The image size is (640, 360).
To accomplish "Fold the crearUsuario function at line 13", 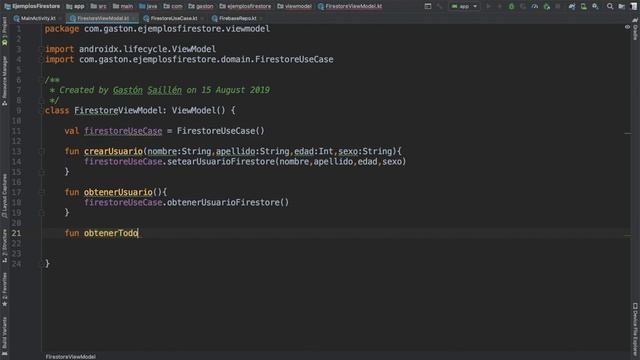I will click(x=42, y=151).
